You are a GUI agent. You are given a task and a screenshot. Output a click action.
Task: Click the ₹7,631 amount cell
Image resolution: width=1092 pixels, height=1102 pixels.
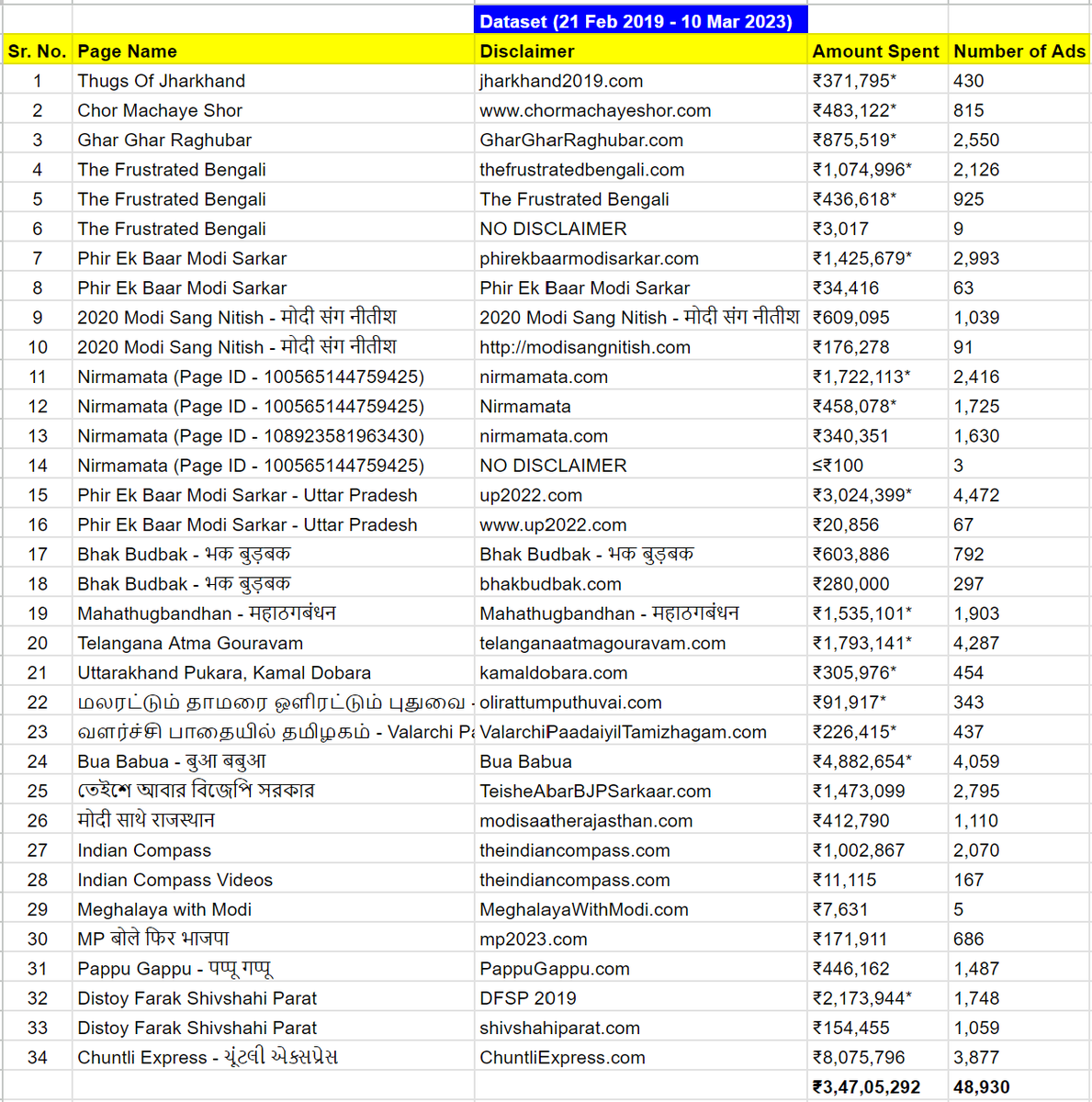pyautogui.click(x=878, y=909)
